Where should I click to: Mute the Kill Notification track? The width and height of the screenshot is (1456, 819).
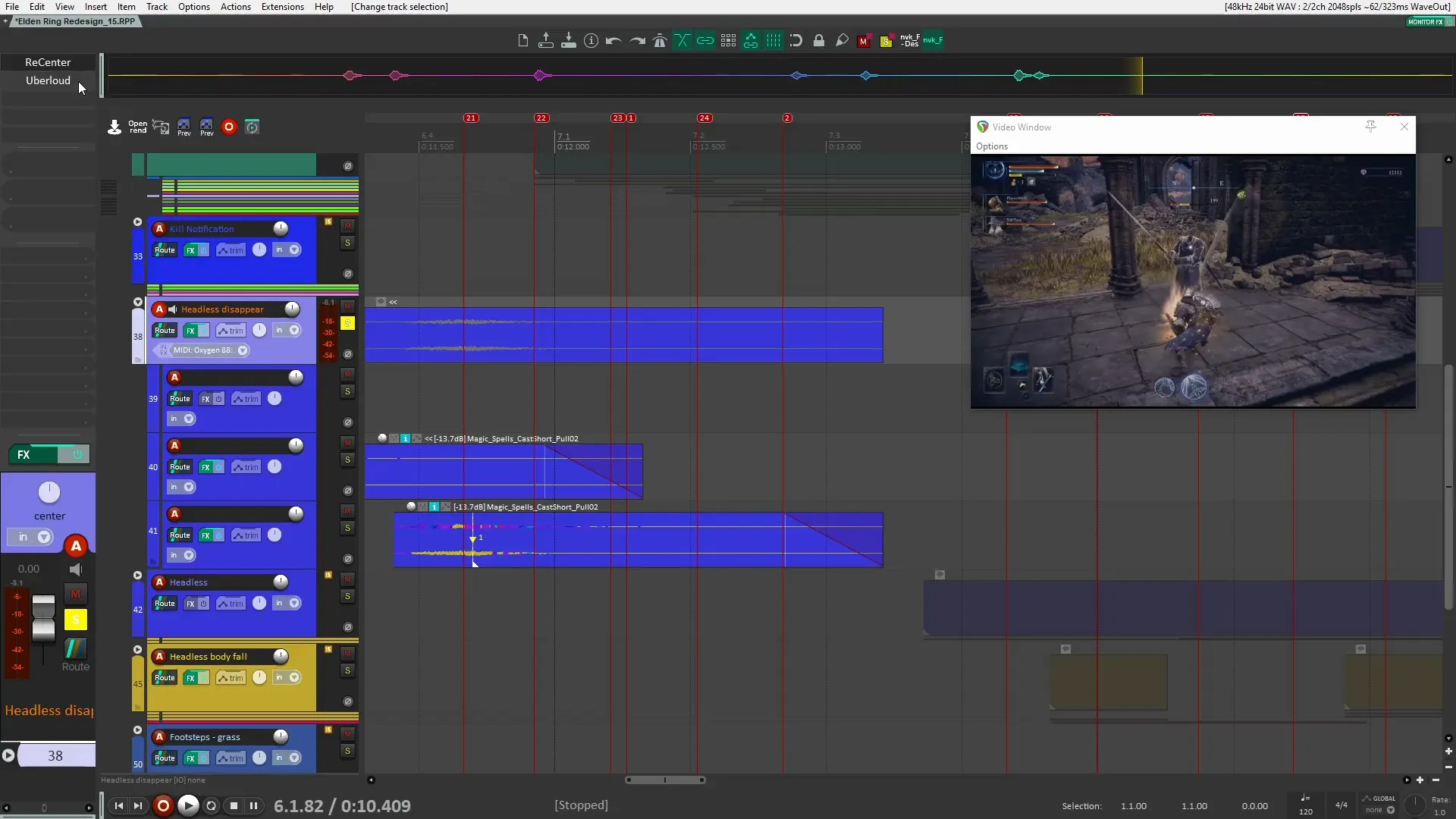[347, 226]
